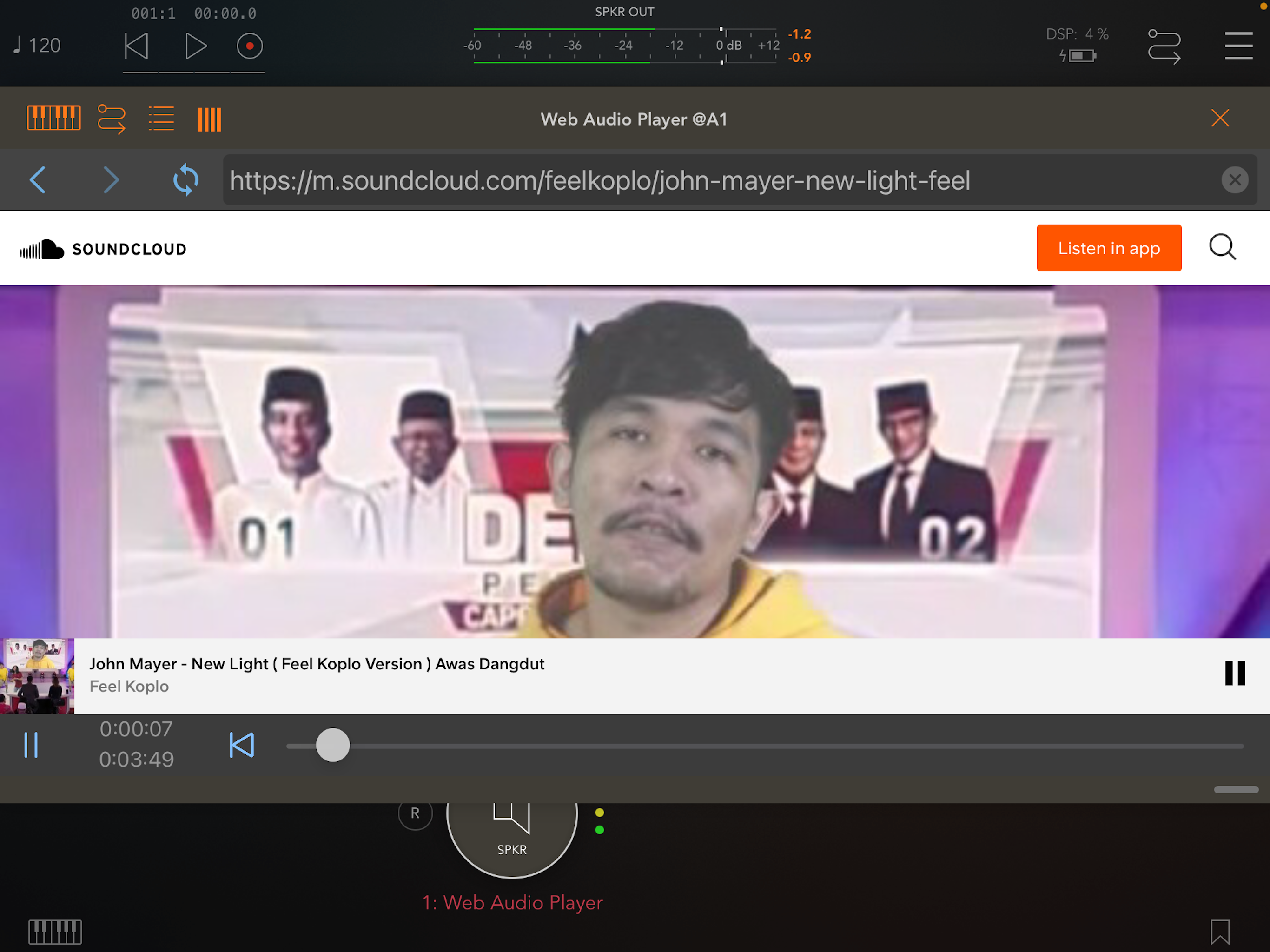
Task: Toggle blue pause button in player bar
Action: pyautogui.click(x=31, y=745)
